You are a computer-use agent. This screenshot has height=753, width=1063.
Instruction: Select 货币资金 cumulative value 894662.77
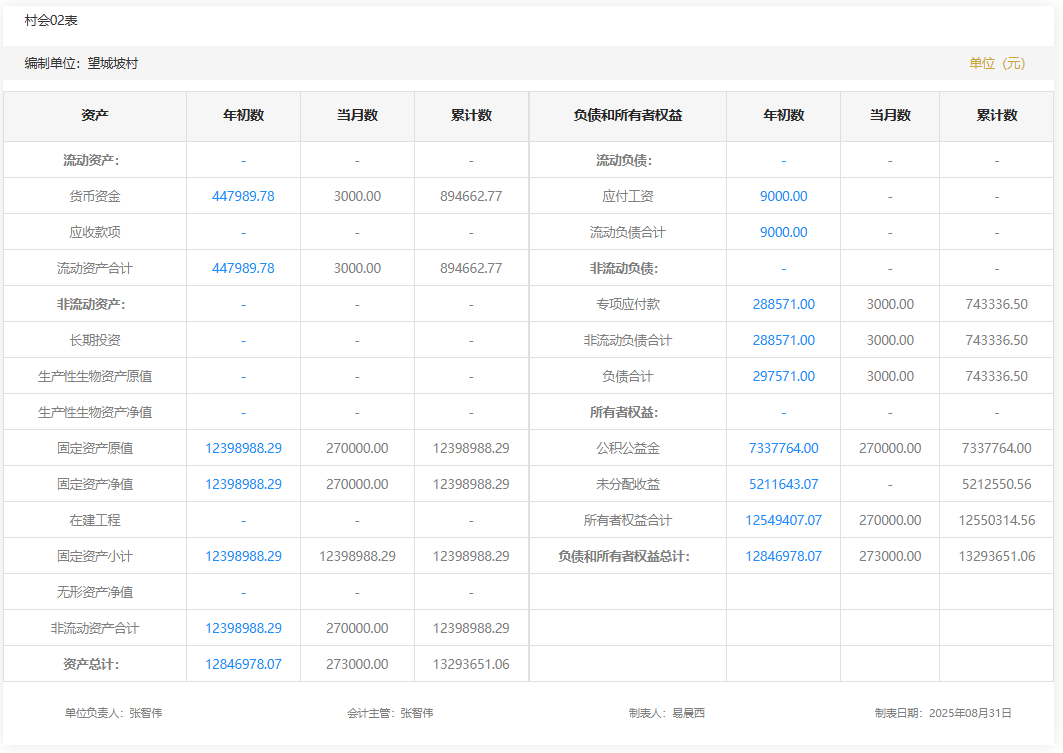[471, 196]
